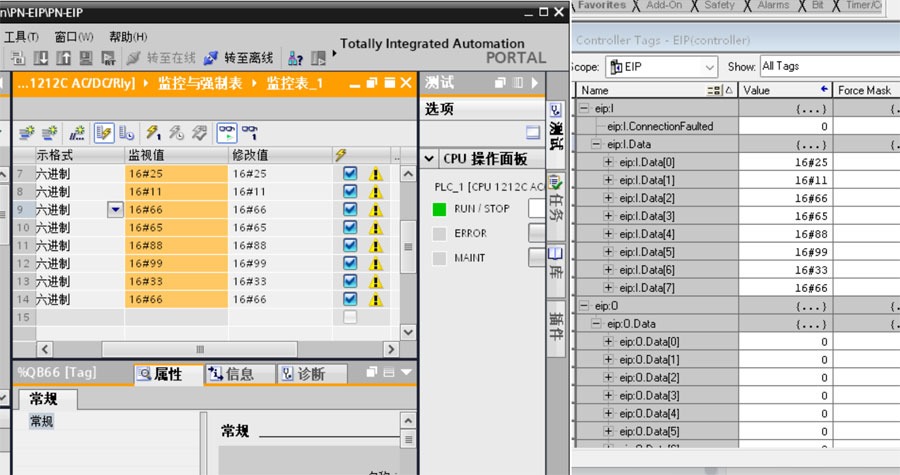Collapse the CPU 操作面板 section
This screenshot has width=900, height=475.
pos(428,159)
